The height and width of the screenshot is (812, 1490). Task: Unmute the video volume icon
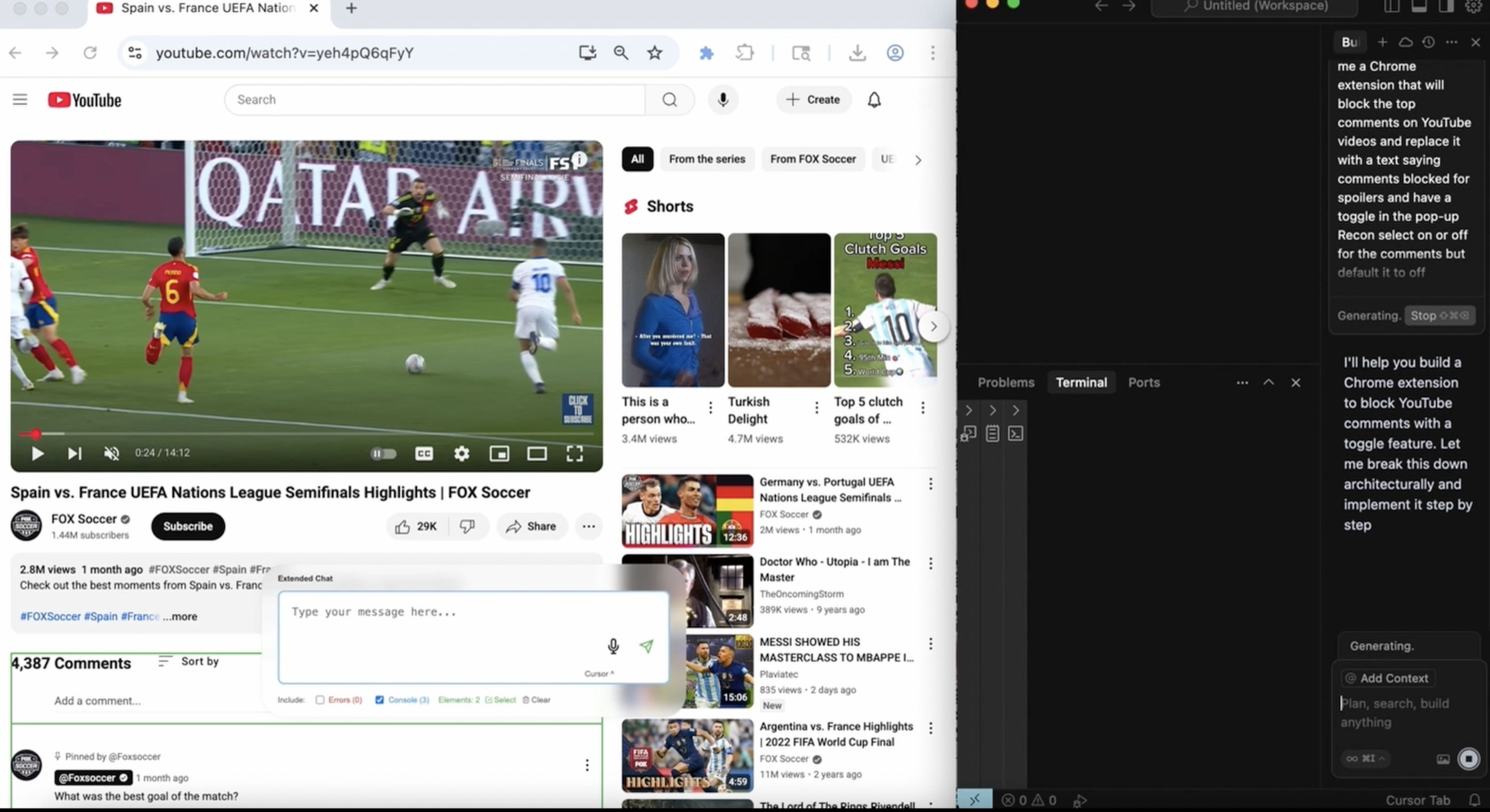(x=111, y=453)
